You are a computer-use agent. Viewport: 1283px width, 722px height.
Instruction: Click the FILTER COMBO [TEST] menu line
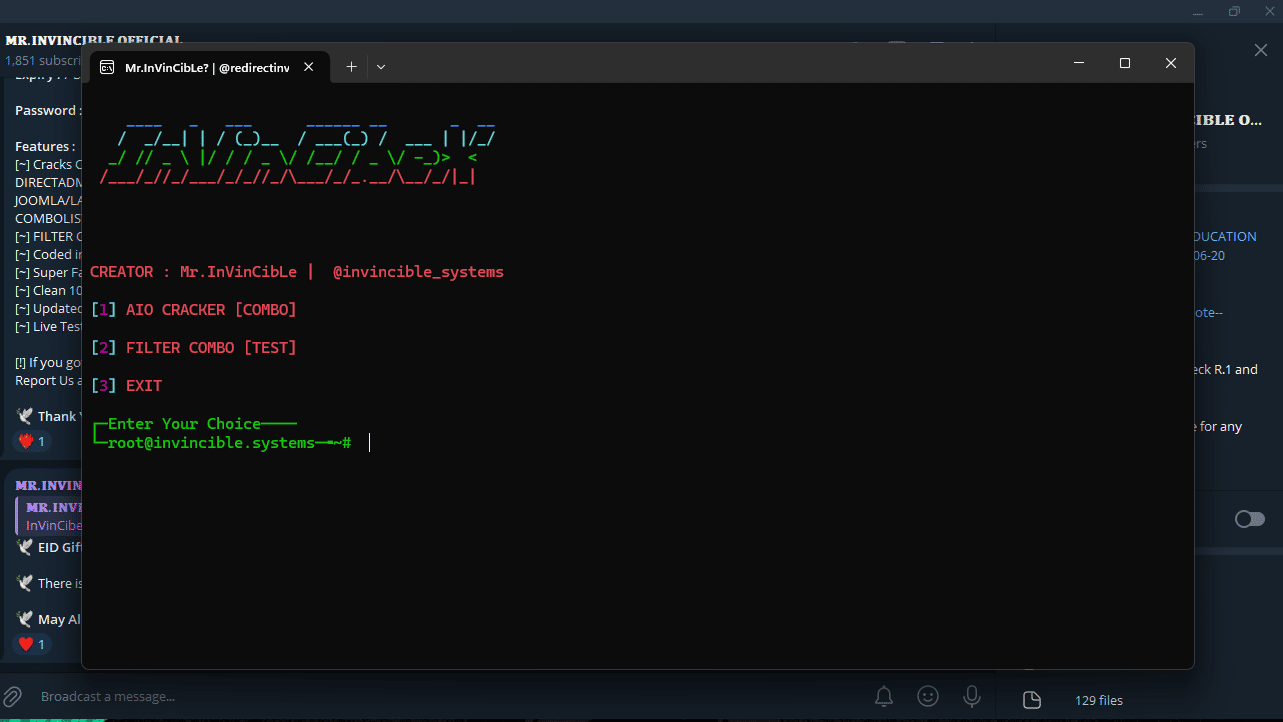coord(194,348)
